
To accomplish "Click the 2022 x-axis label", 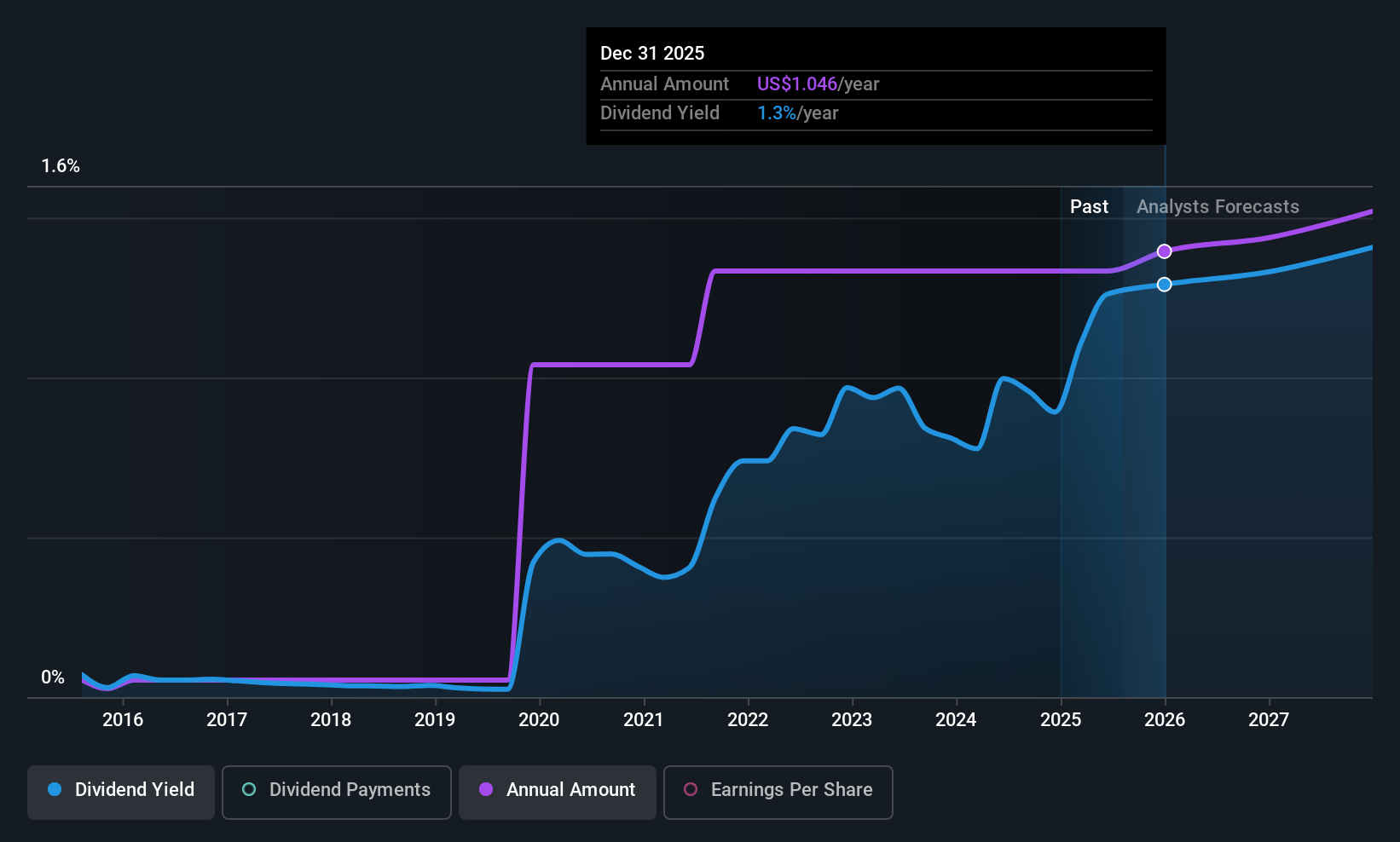I will pyautogui.click(x=748, y=719).
